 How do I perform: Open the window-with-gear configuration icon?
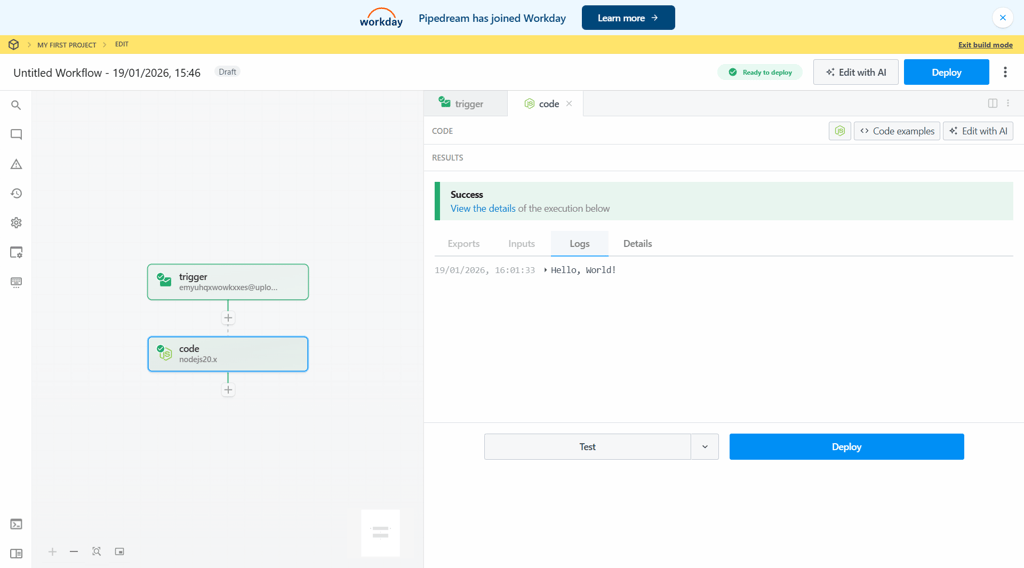coord(16,252)
